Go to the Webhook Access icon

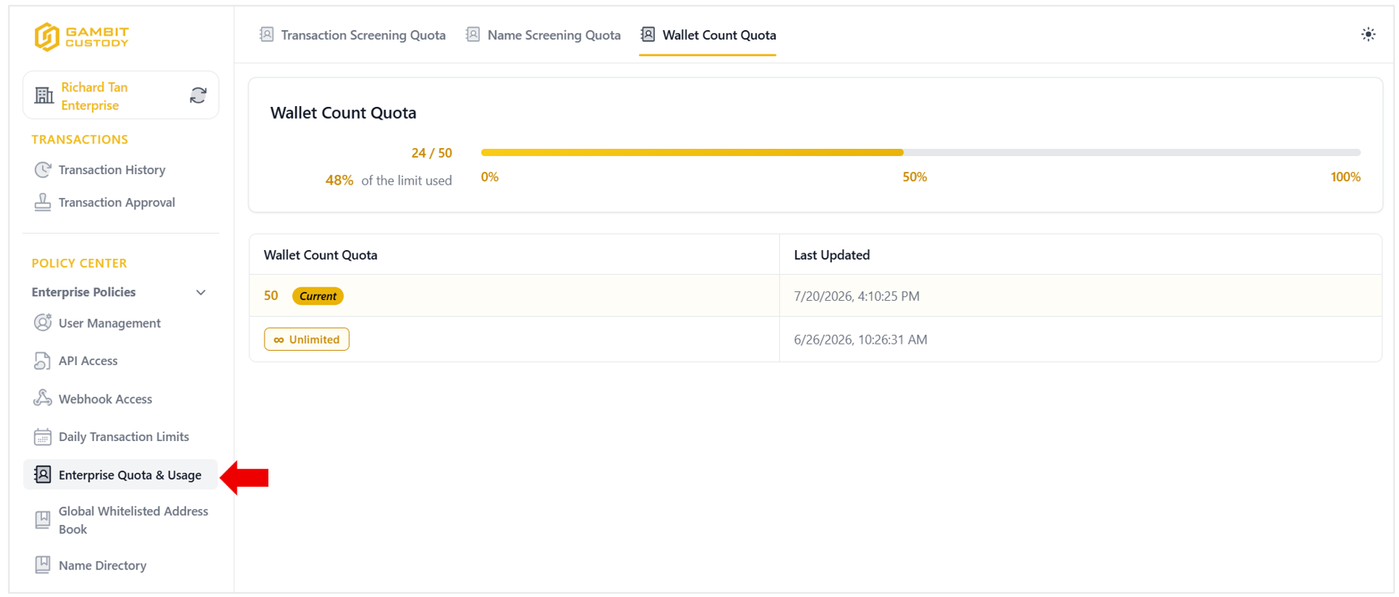coord(43,399)
